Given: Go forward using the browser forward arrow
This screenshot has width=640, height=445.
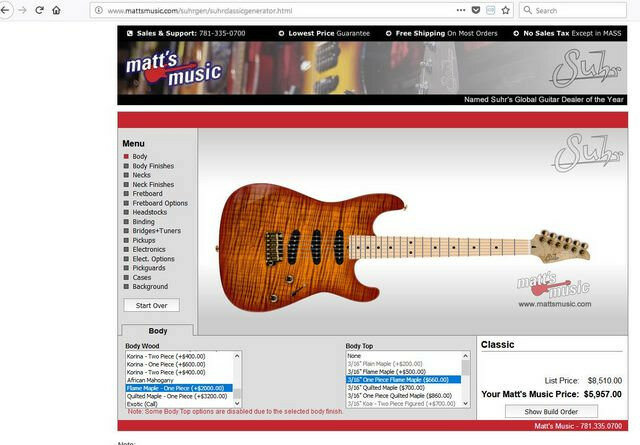Looking at the screenshot, I should click(x=22, y=10).
